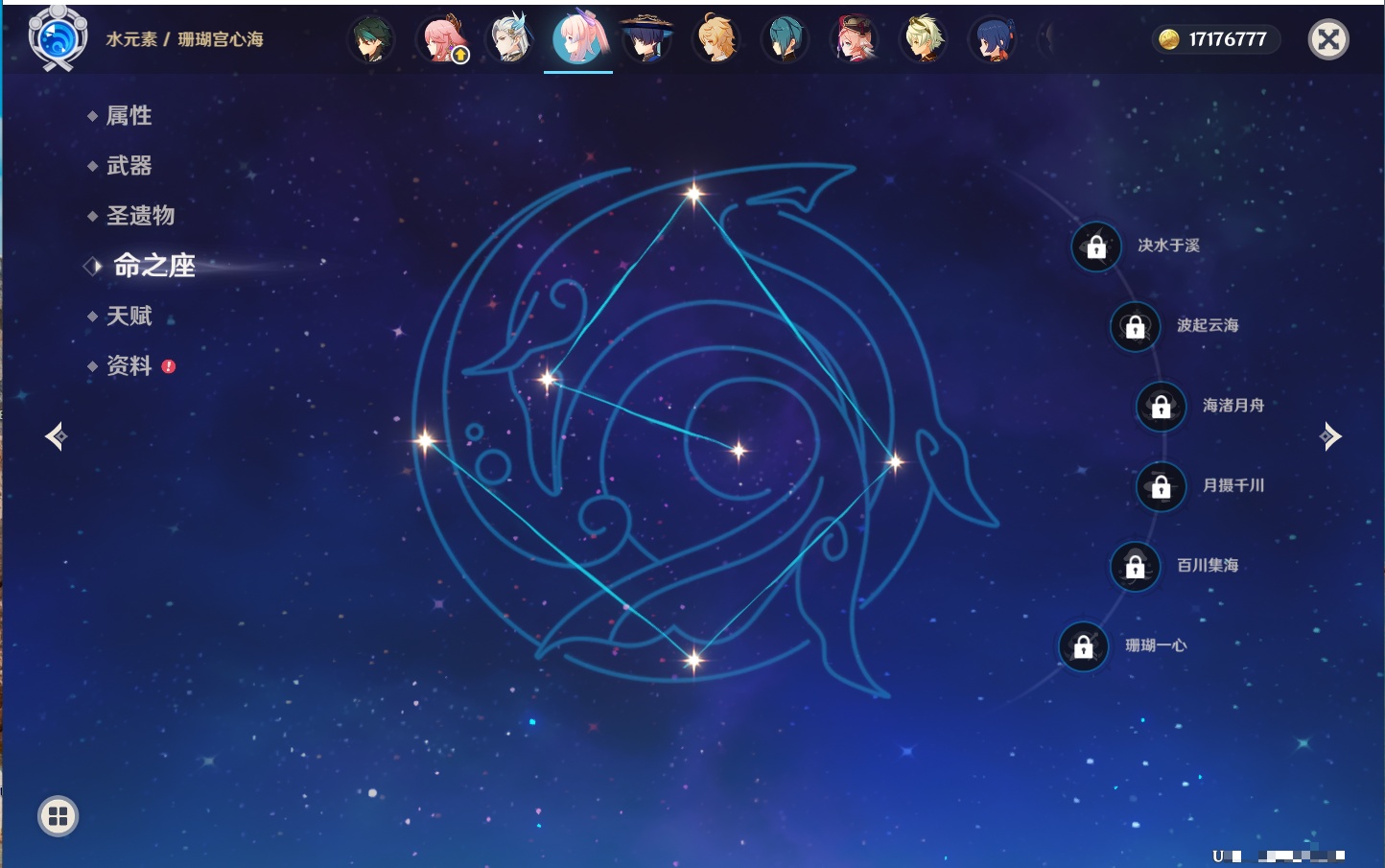Select the silver-haired character avatar

click(x=510, y=39)
